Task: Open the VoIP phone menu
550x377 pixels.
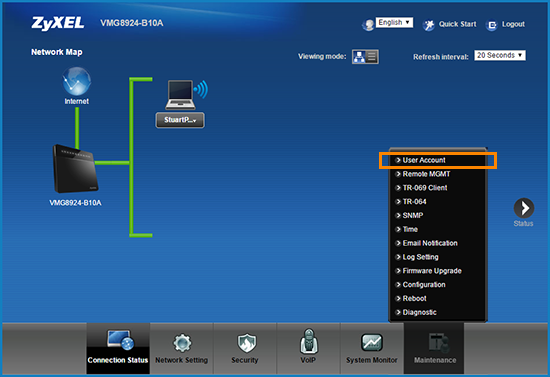Action: point(309,341)
